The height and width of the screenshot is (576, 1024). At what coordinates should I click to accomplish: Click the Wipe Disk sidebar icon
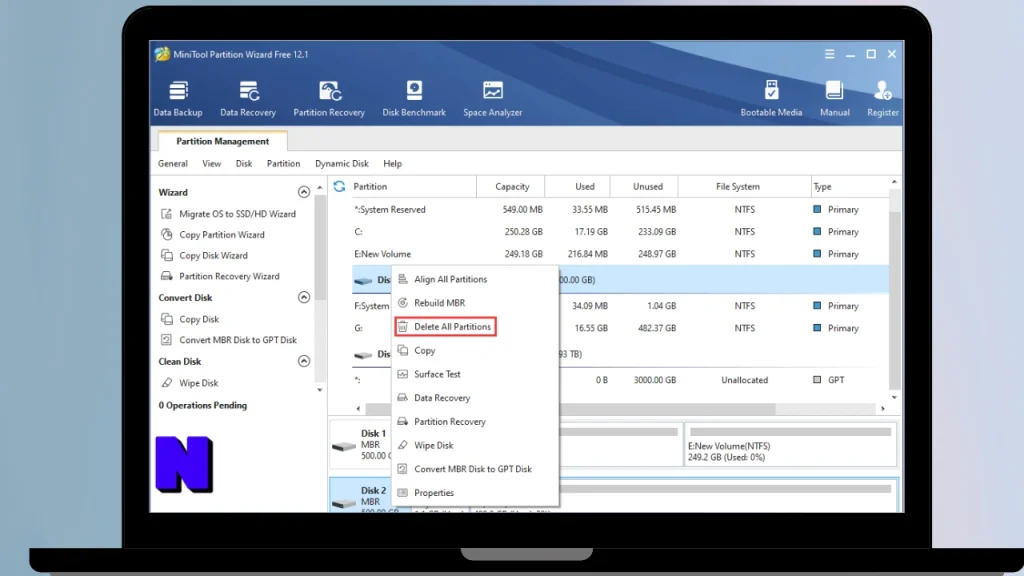click(167, 383)
